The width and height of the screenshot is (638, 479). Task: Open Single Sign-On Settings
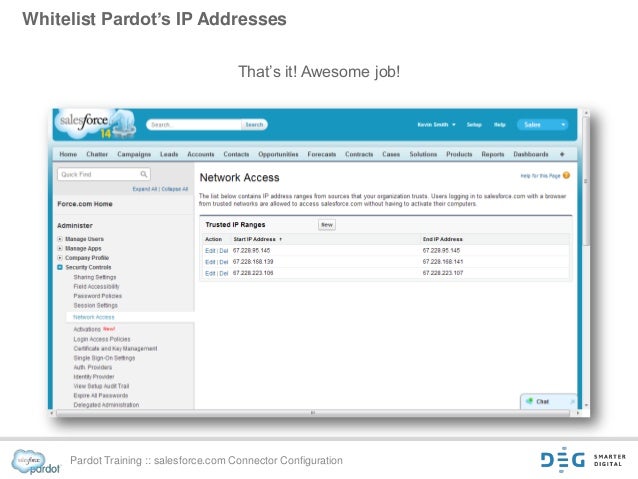pyautogui.click(x=104, y=358)
